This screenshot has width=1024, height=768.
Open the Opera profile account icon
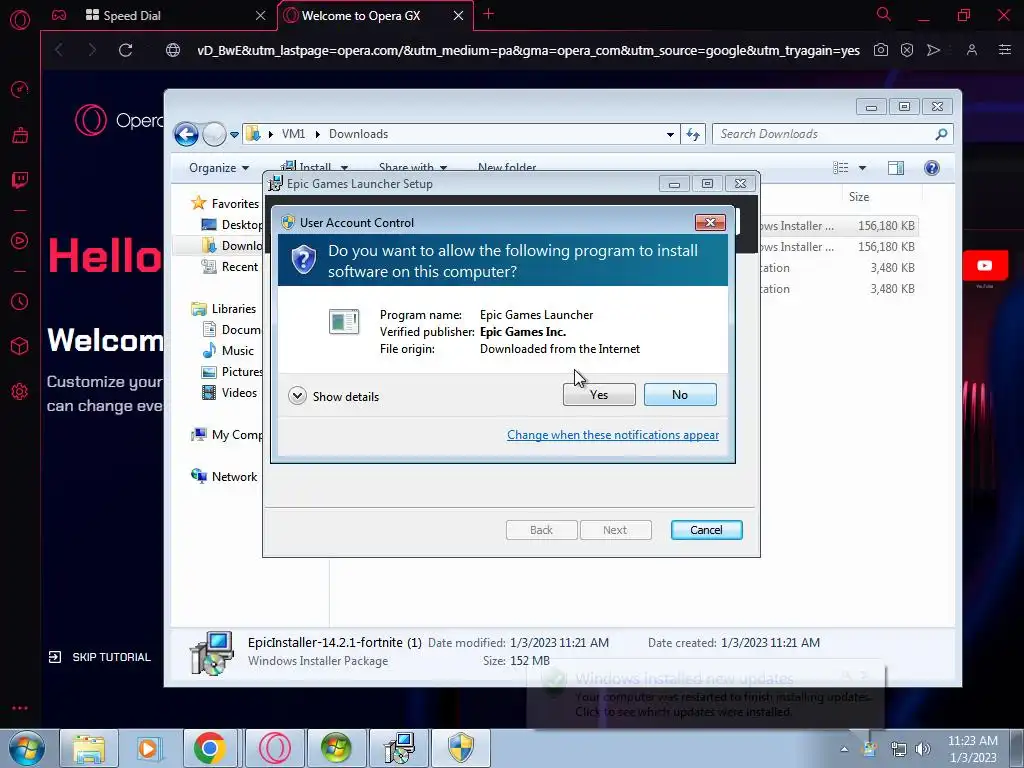point(972,50)
